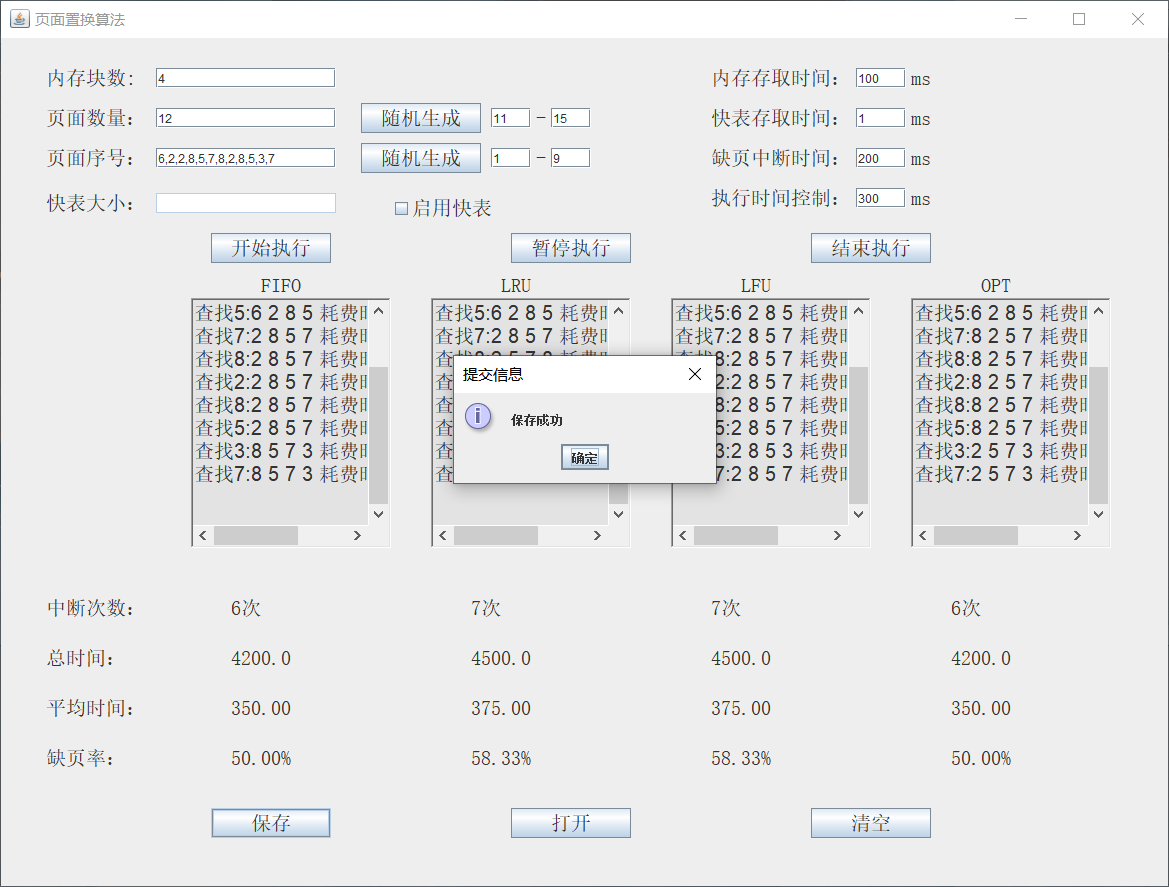Close the 提交信息 dialog with X
Image resolution: width=1169 pixels, height=887 pixels.
click(695, 374)
